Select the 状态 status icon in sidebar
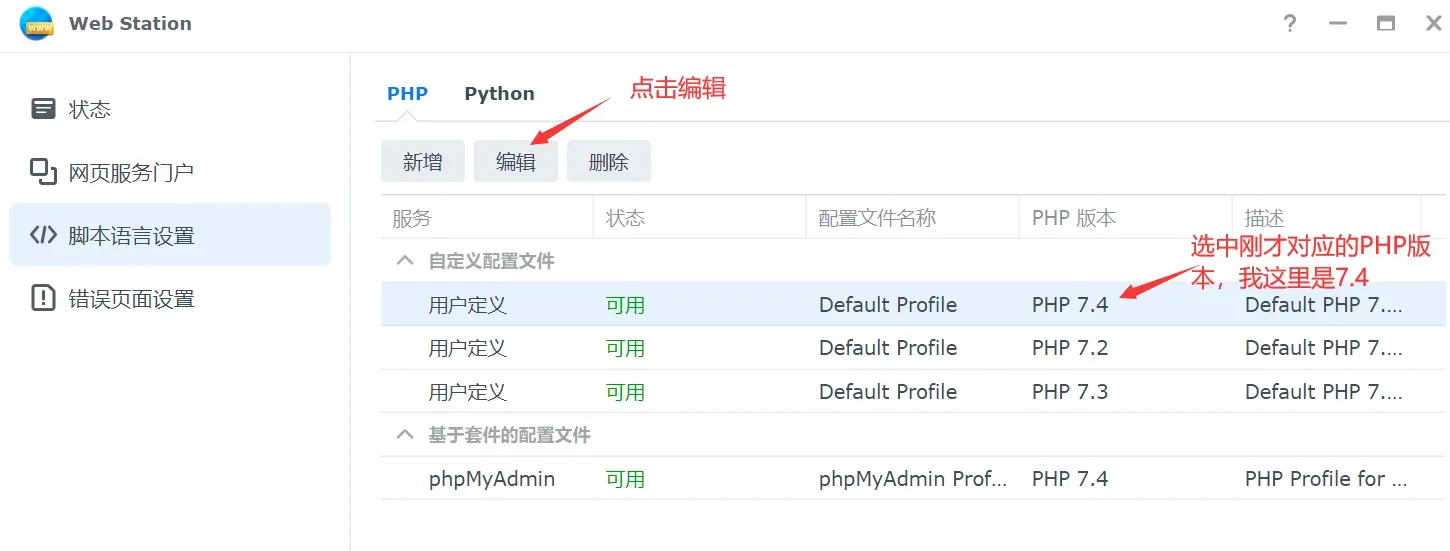The width and height of the screenshot is (1450, 551). [43, 109]
